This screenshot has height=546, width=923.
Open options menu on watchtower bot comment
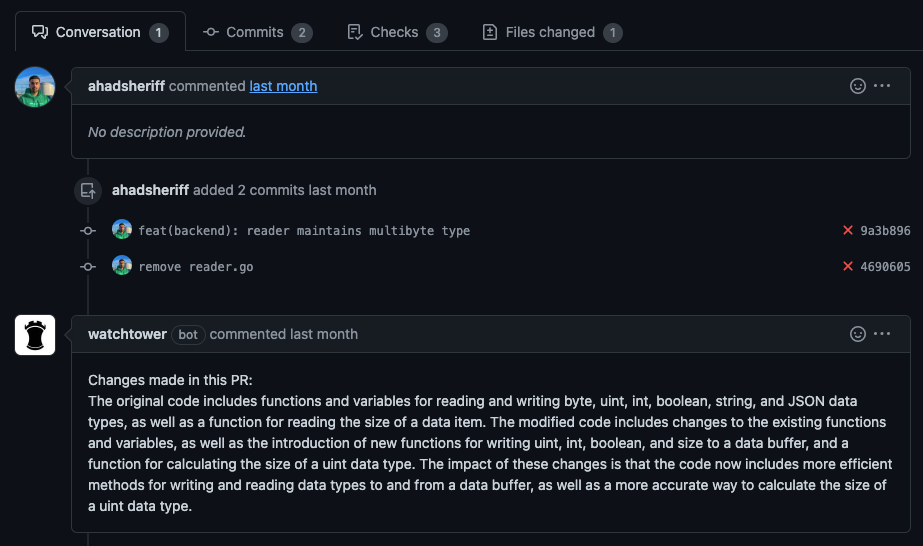(882, 334)
